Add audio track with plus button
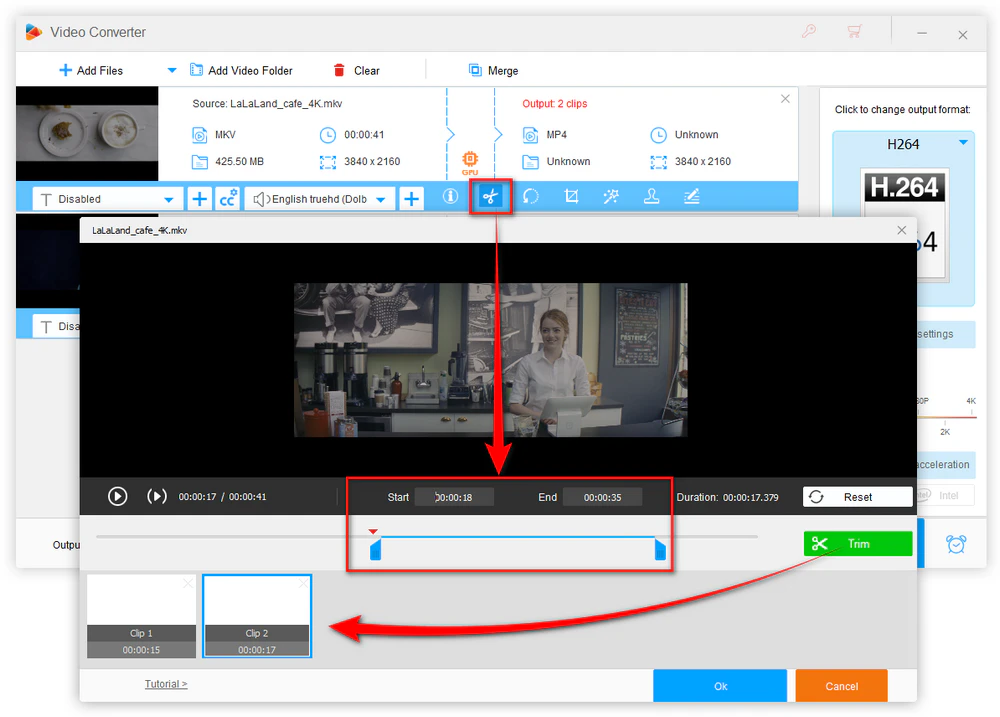The height and width of the screenshot is (717, 1000). tap(411, 199)
